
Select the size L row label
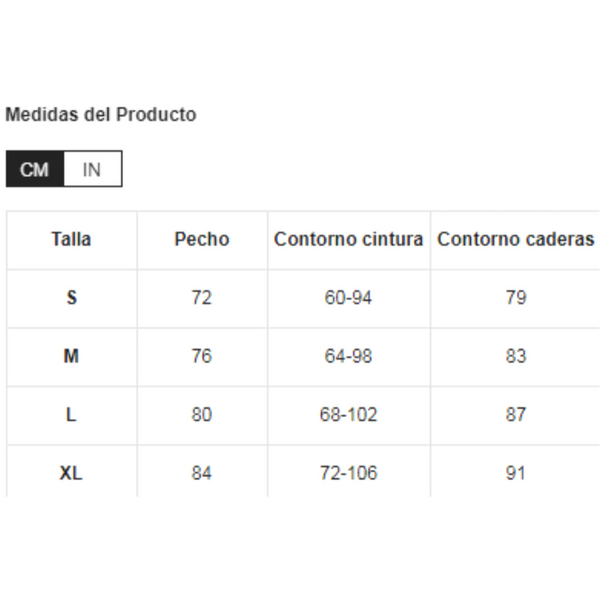tap(71, 414)
